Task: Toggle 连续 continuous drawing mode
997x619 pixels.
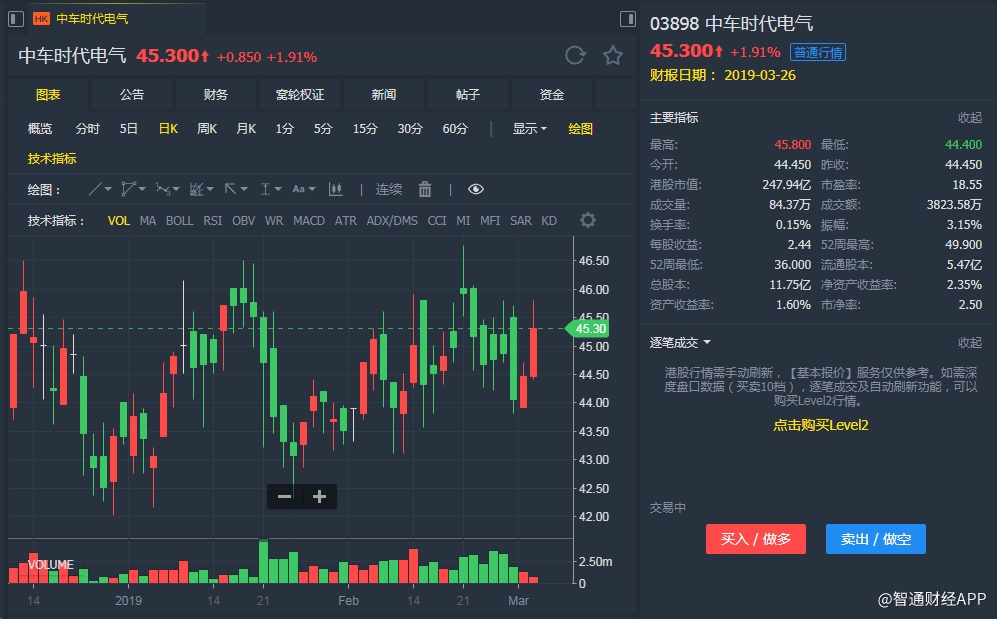Action: 388,189
